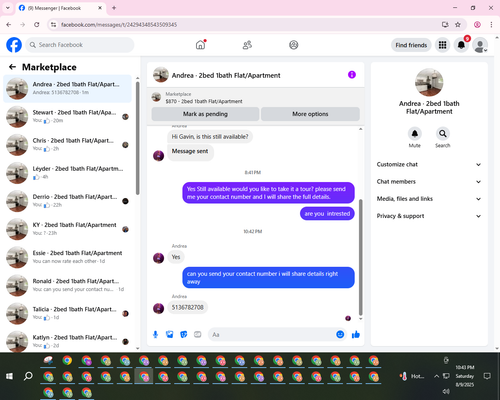This screenshot has height=400, width=500.
Task: Click the chat message scrollbar
Action: pos(360,257)
